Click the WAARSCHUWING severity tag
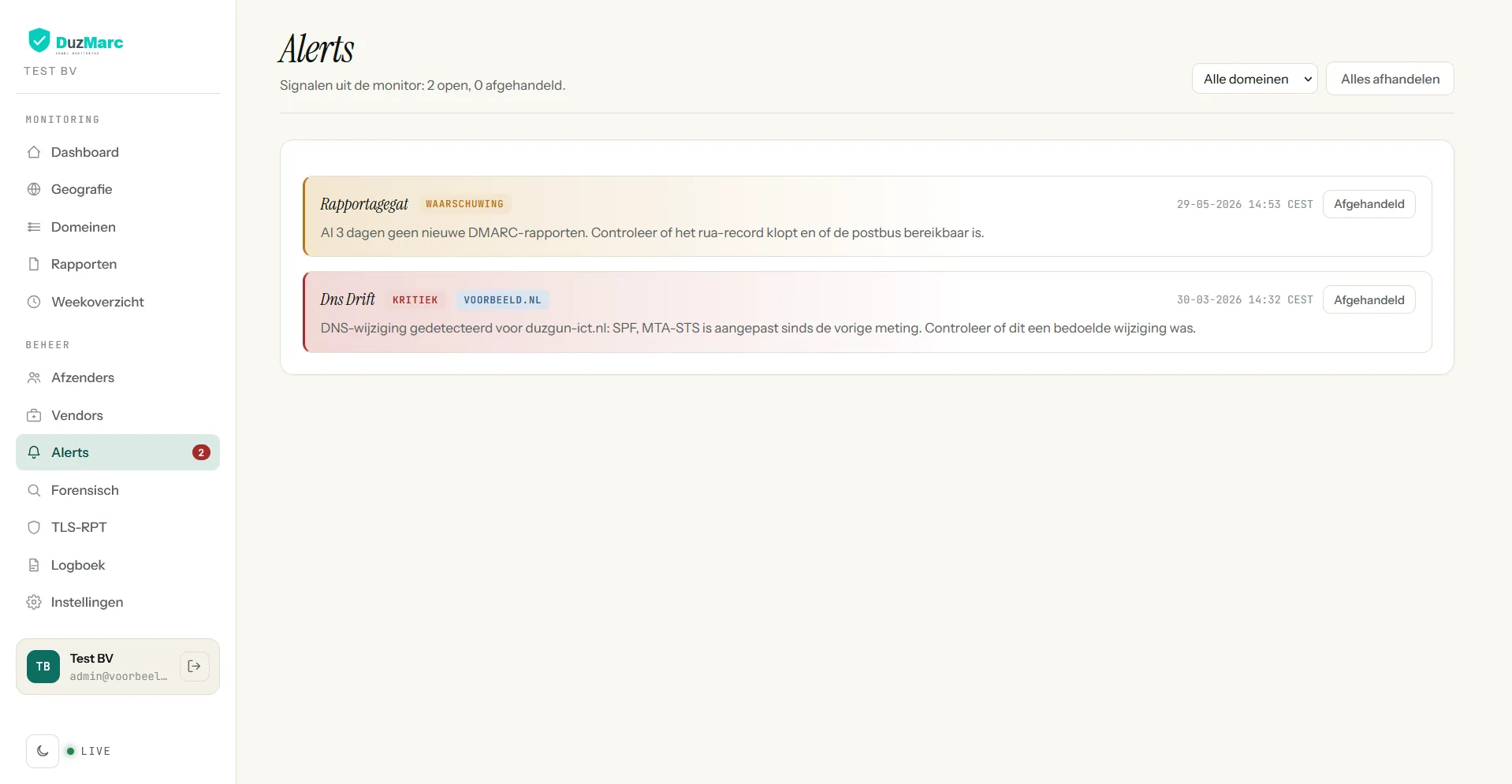 click(x=464, y=204)
